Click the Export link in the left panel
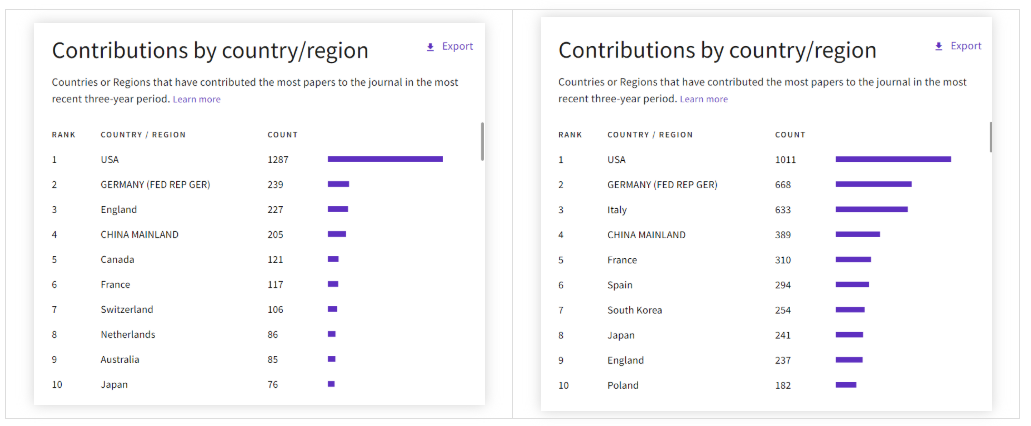 tap(457, 47)
